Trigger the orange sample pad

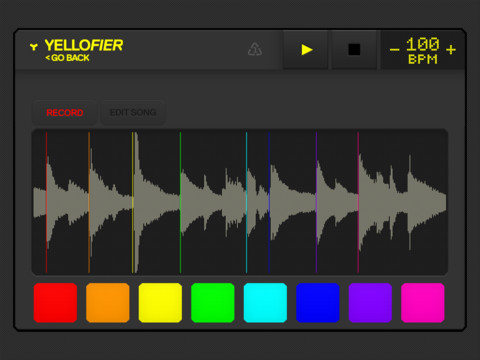point(108,303)
